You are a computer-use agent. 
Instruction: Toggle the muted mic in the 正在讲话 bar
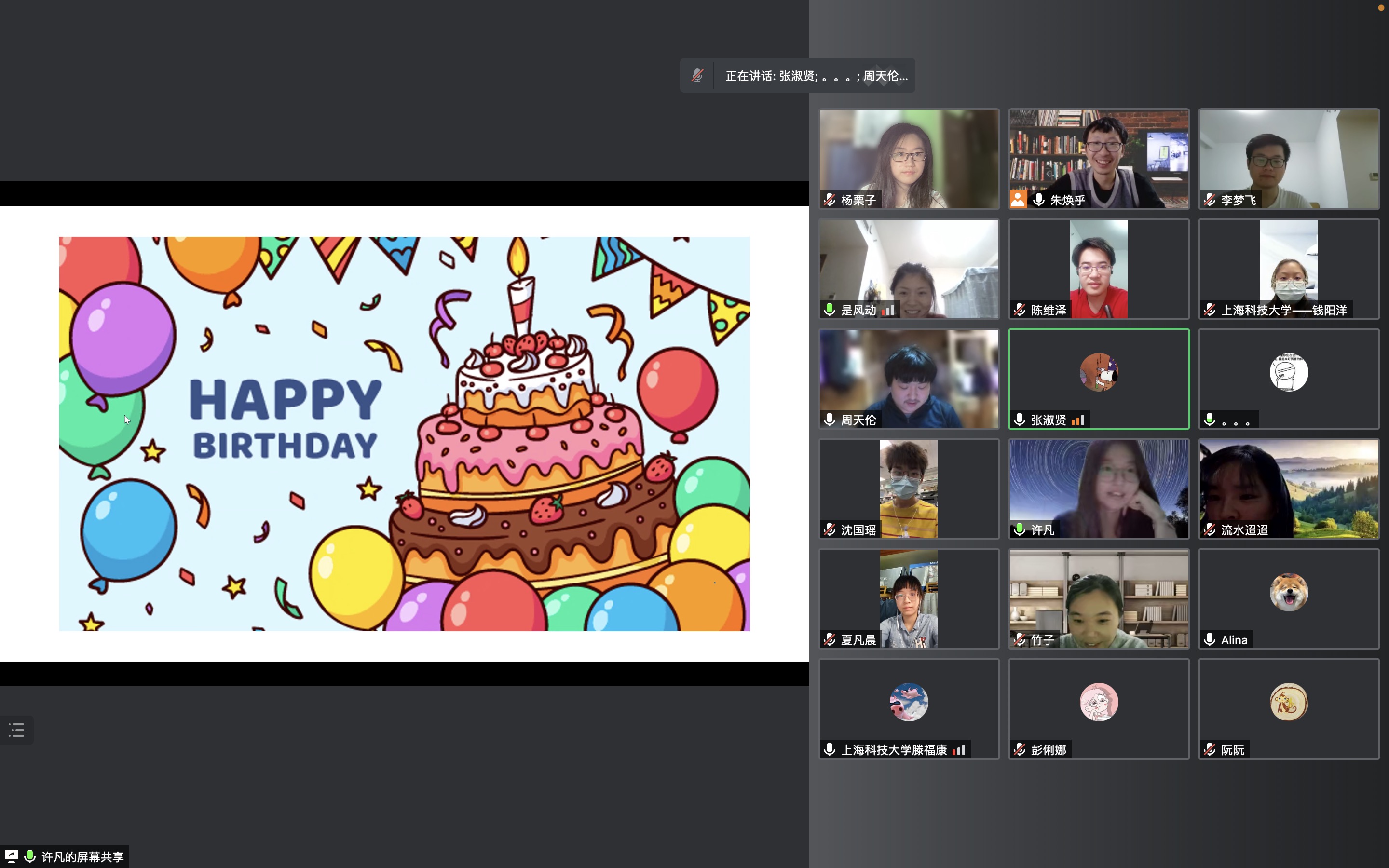click(x=697, y=75)
